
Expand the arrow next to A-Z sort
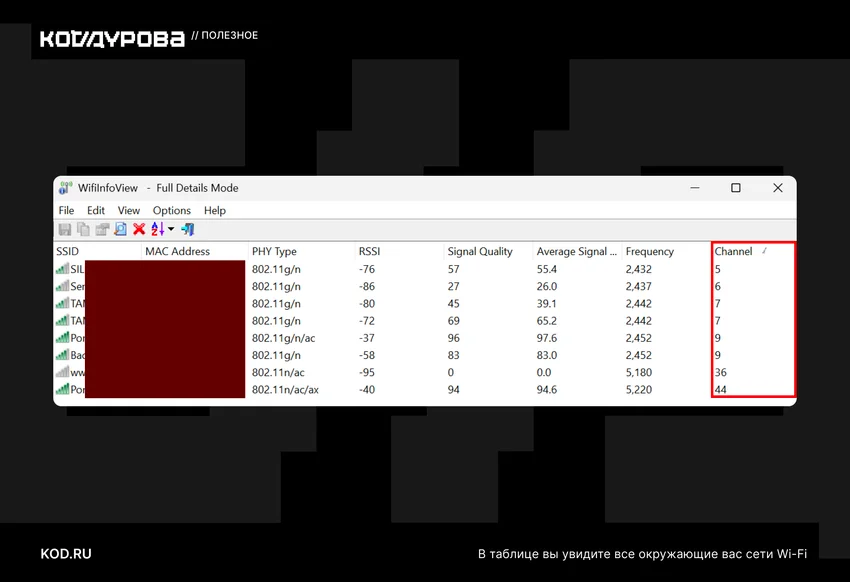click(x=171, y=229)
